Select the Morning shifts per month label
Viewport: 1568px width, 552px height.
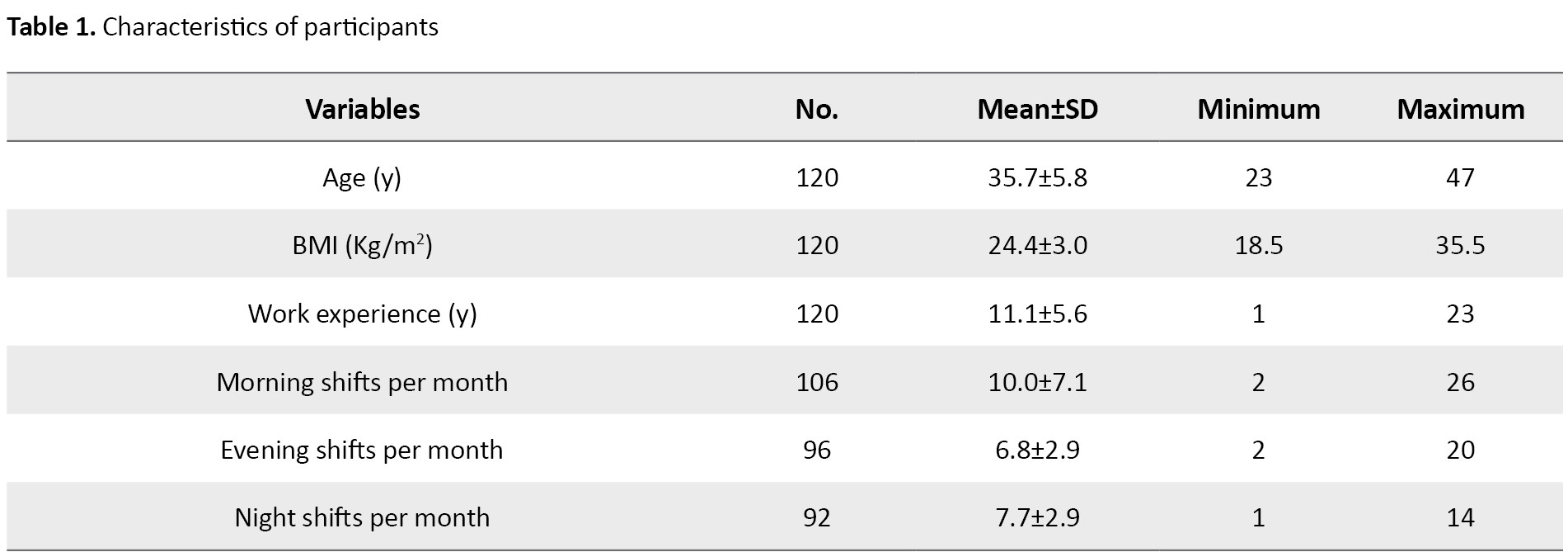coord(362,382)
